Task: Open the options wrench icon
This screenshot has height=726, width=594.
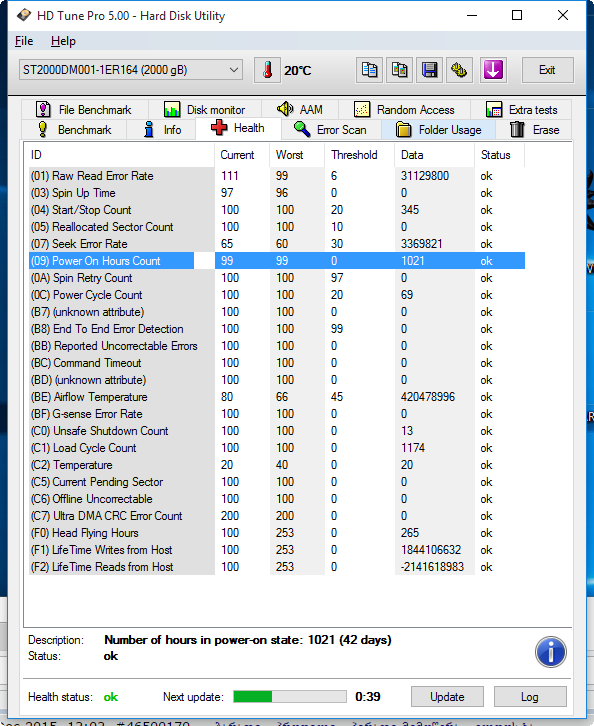Action: coord(459,70)
